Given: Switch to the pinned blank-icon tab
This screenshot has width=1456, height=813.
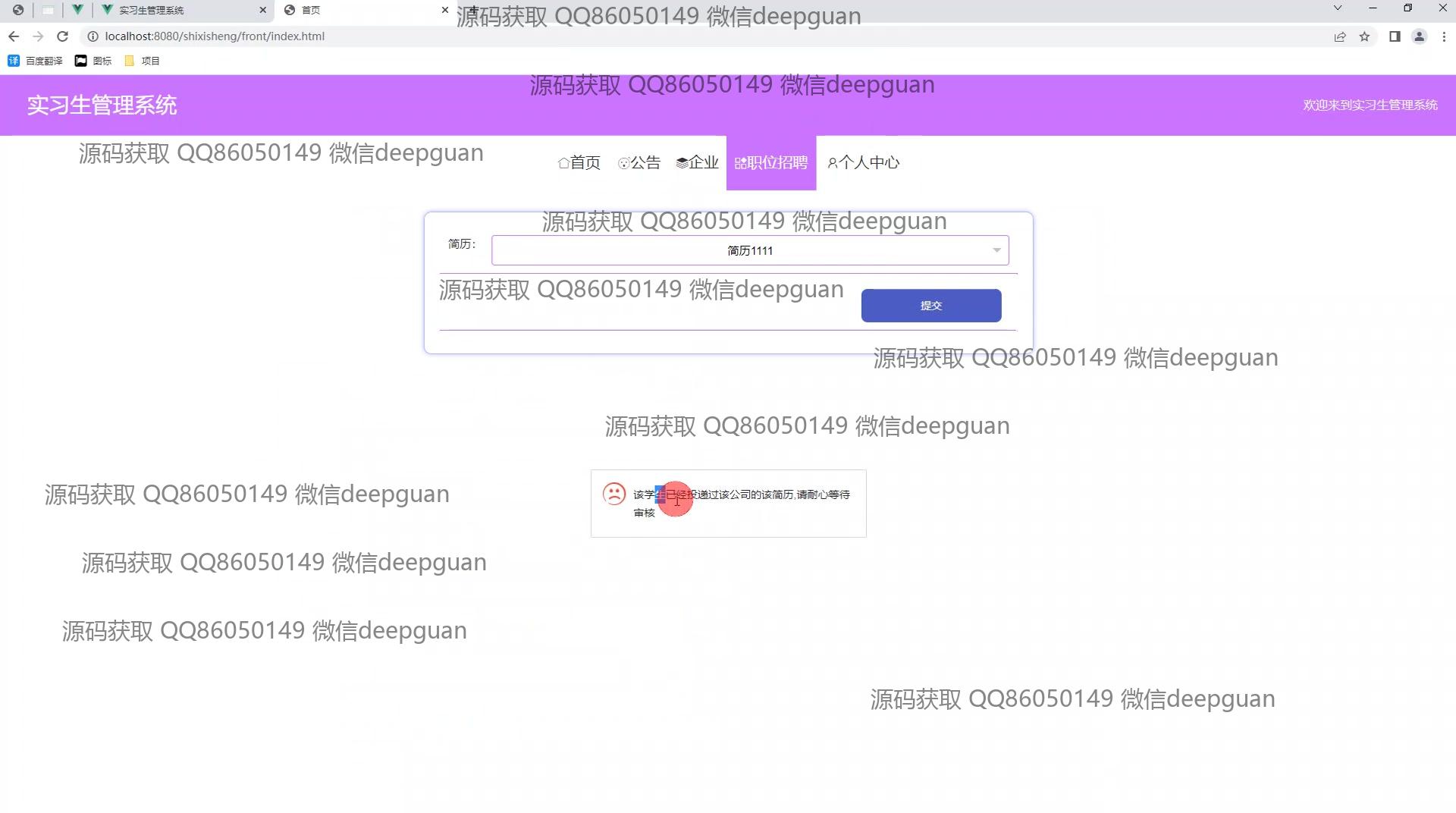Looking at the screenshot, I should (48, 10).
